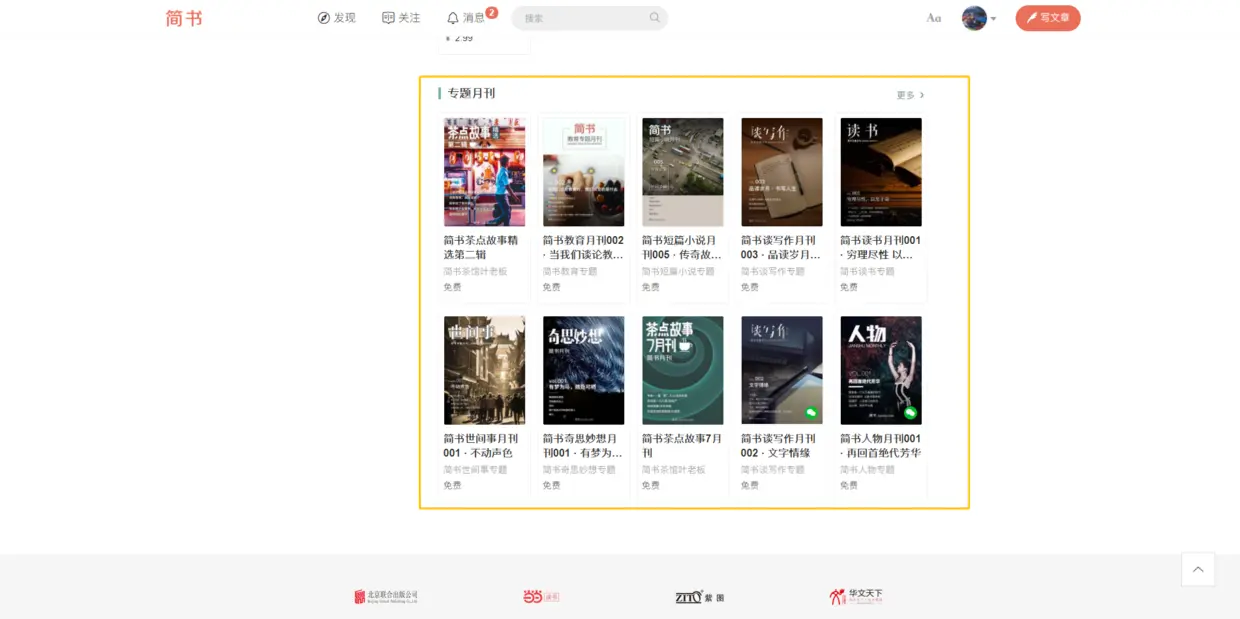Image resolution: width=1240 pixels, height=619 pixels.
Task: Open the ZITO 紫图 footer link
Action: 700,595
